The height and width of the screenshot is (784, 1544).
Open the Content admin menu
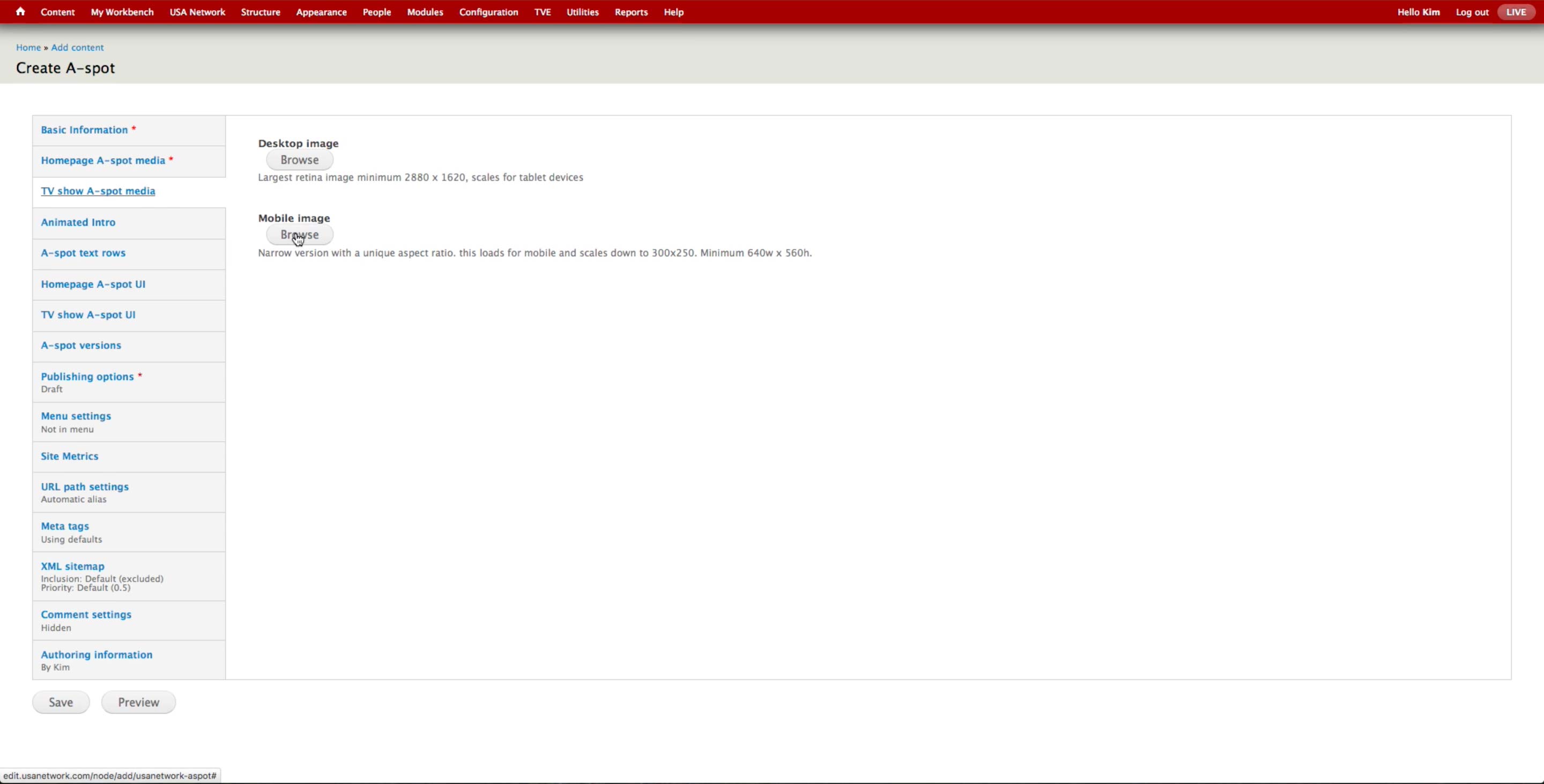tap(57, 12)
